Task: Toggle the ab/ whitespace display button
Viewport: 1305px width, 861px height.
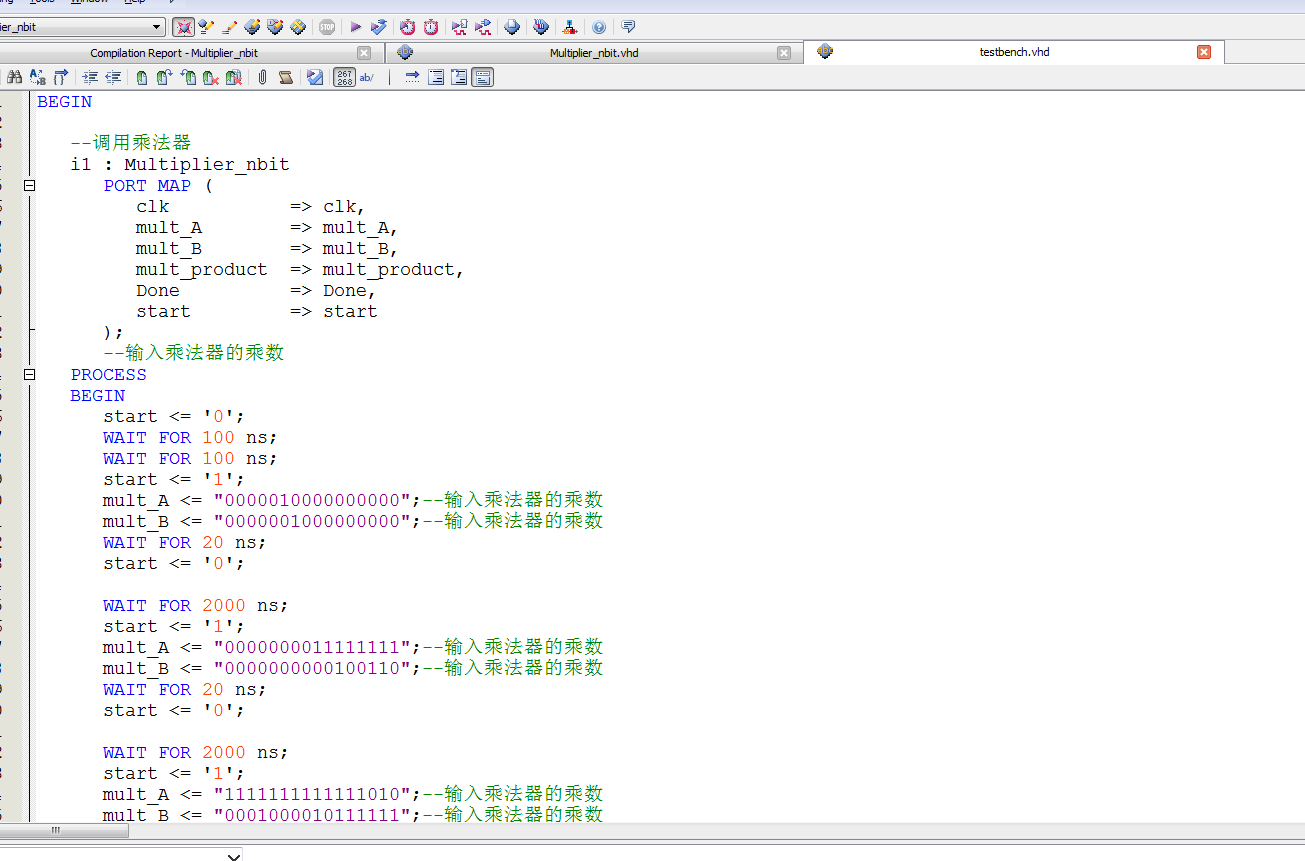Action: (367, 77)
